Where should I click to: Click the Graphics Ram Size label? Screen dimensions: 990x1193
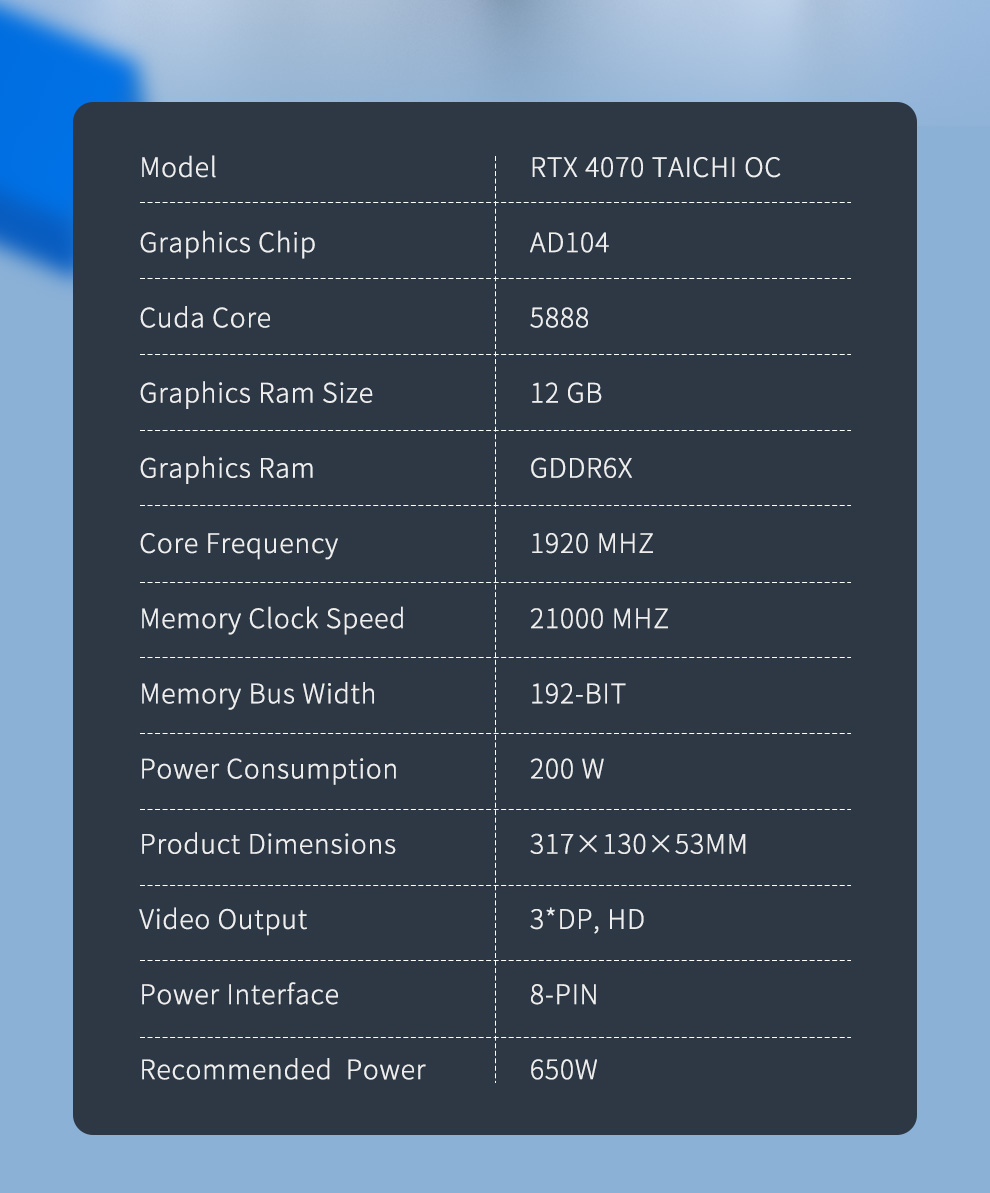click(256, 394)
